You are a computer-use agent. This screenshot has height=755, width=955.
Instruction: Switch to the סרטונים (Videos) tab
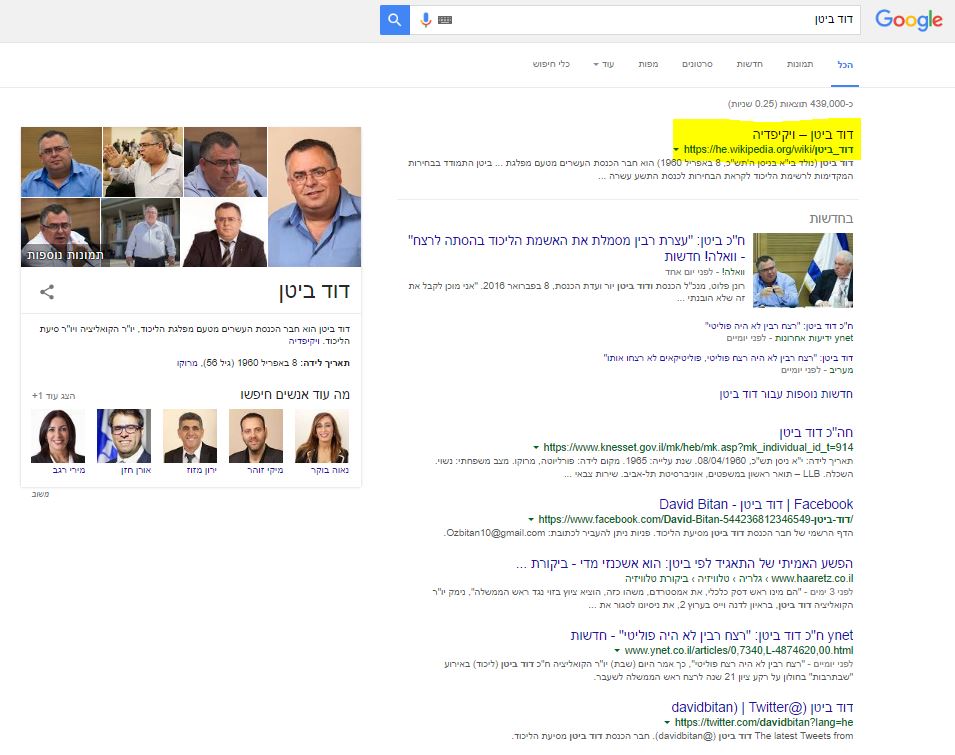(697, 64)
